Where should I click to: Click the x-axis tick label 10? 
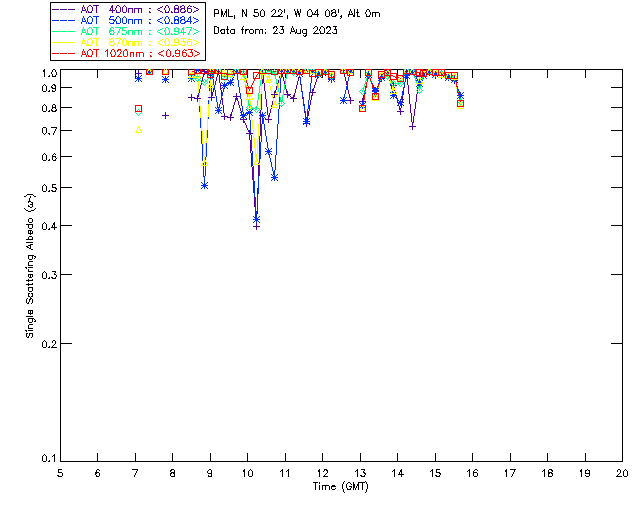click(247, 473)
